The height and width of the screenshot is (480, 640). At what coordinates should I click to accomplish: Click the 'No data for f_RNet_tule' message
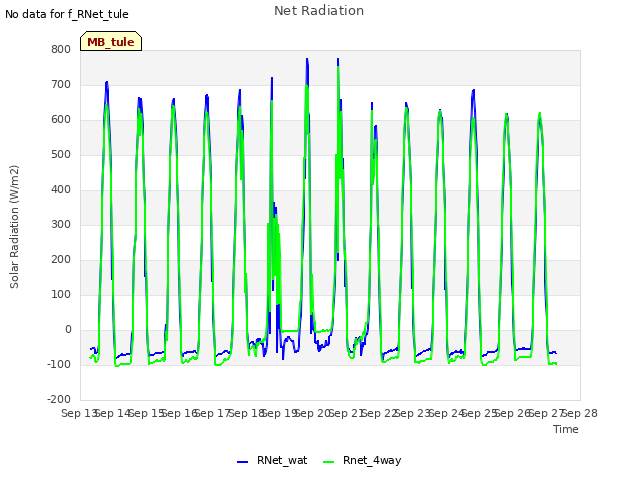(x=67, y=14)
